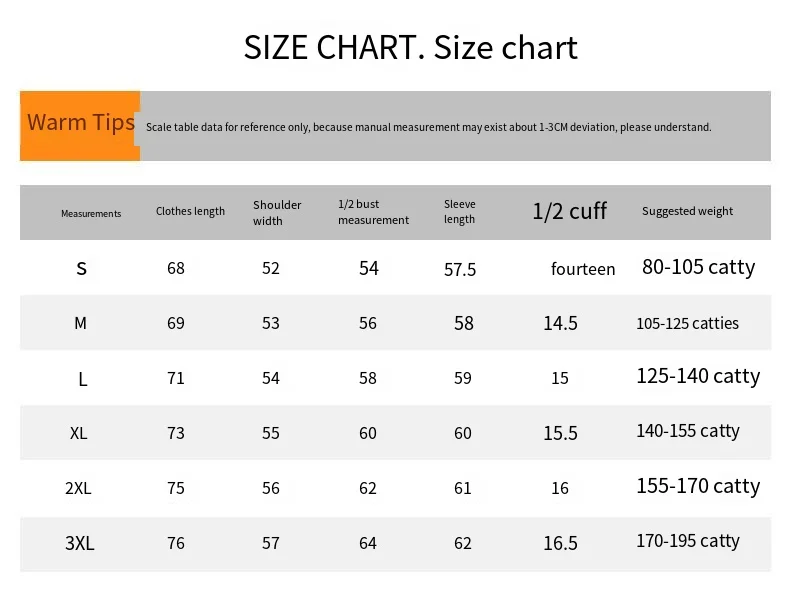
Task: Select the Clothes length column header
Action: (190, 211)
